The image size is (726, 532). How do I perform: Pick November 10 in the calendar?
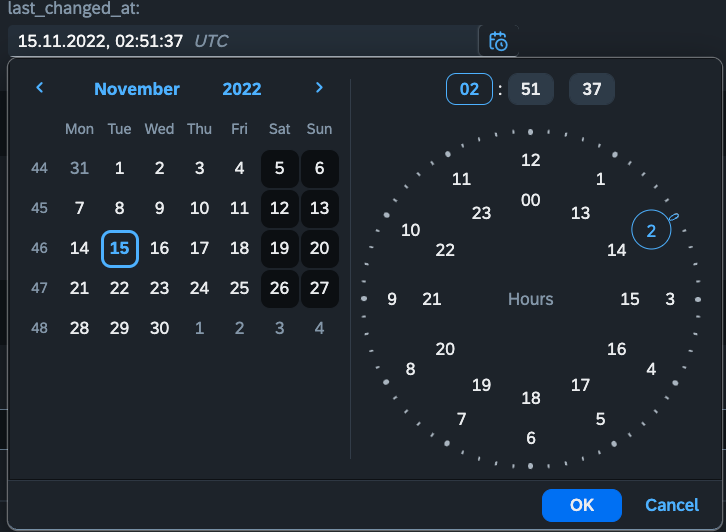pyautogui.click(x=200, y=208)
